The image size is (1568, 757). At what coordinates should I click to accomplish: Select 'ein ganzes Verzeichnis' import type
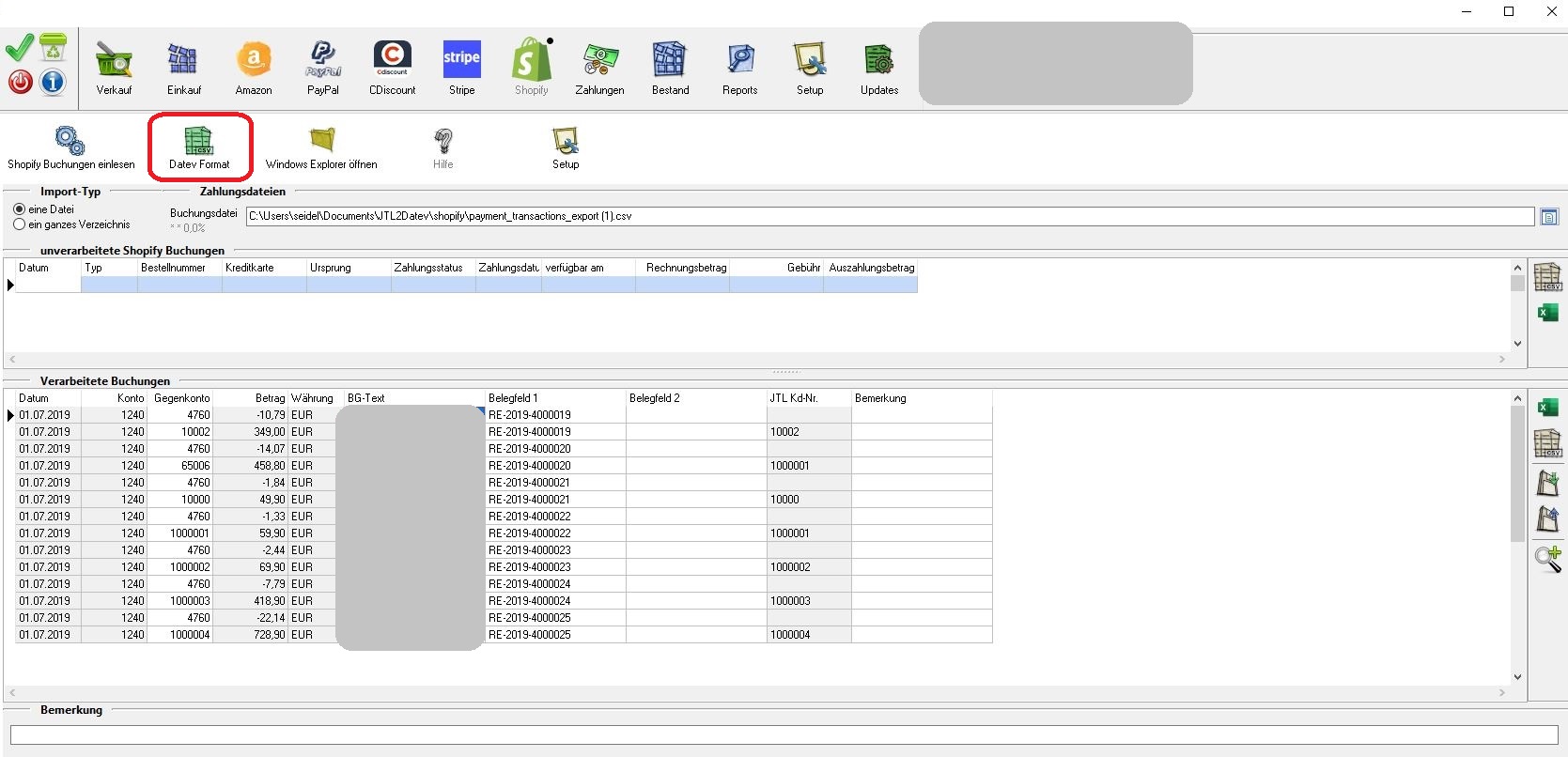(x=20, y=224)
